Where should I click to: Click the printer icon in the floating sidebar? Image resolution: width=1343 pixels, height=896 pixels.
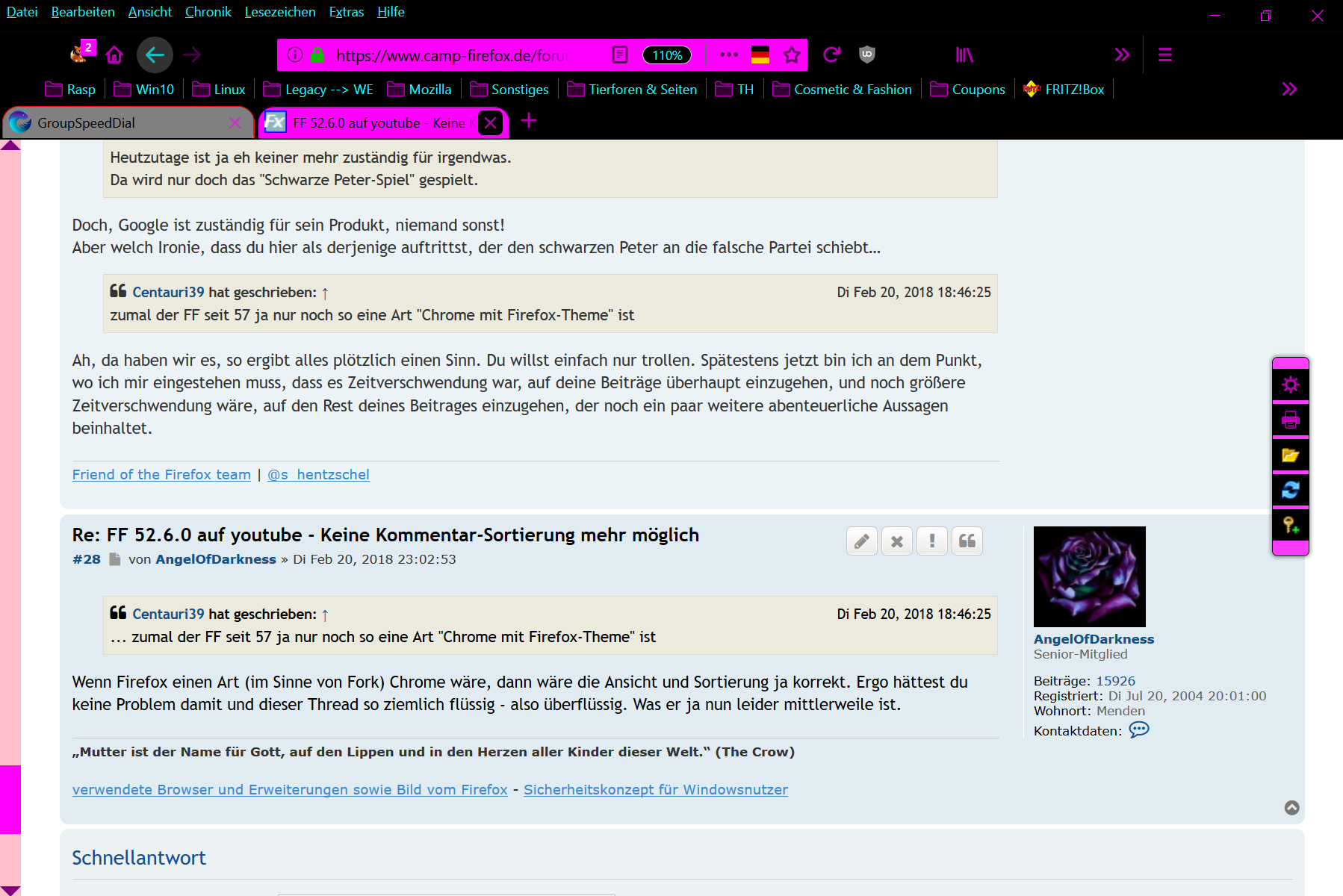(x=1291, y=420)
